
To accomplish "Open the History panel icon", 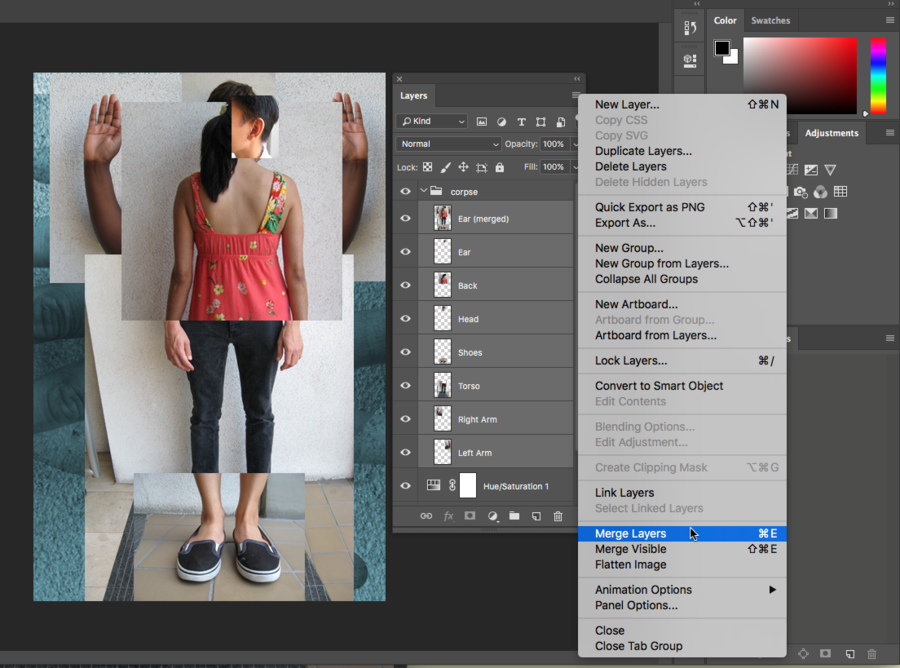I will tap(689, 28).
